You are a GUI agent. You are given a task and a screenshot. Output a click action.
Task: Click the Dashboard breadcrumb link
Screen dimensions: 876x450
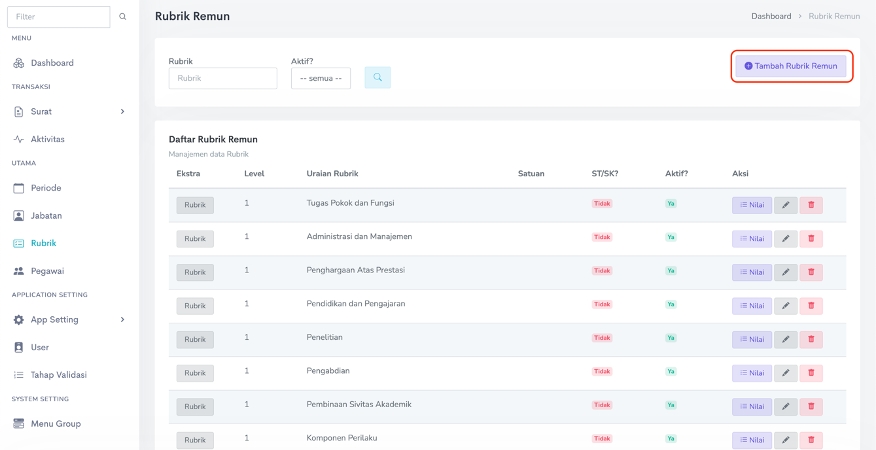click(x=771, y=17)
